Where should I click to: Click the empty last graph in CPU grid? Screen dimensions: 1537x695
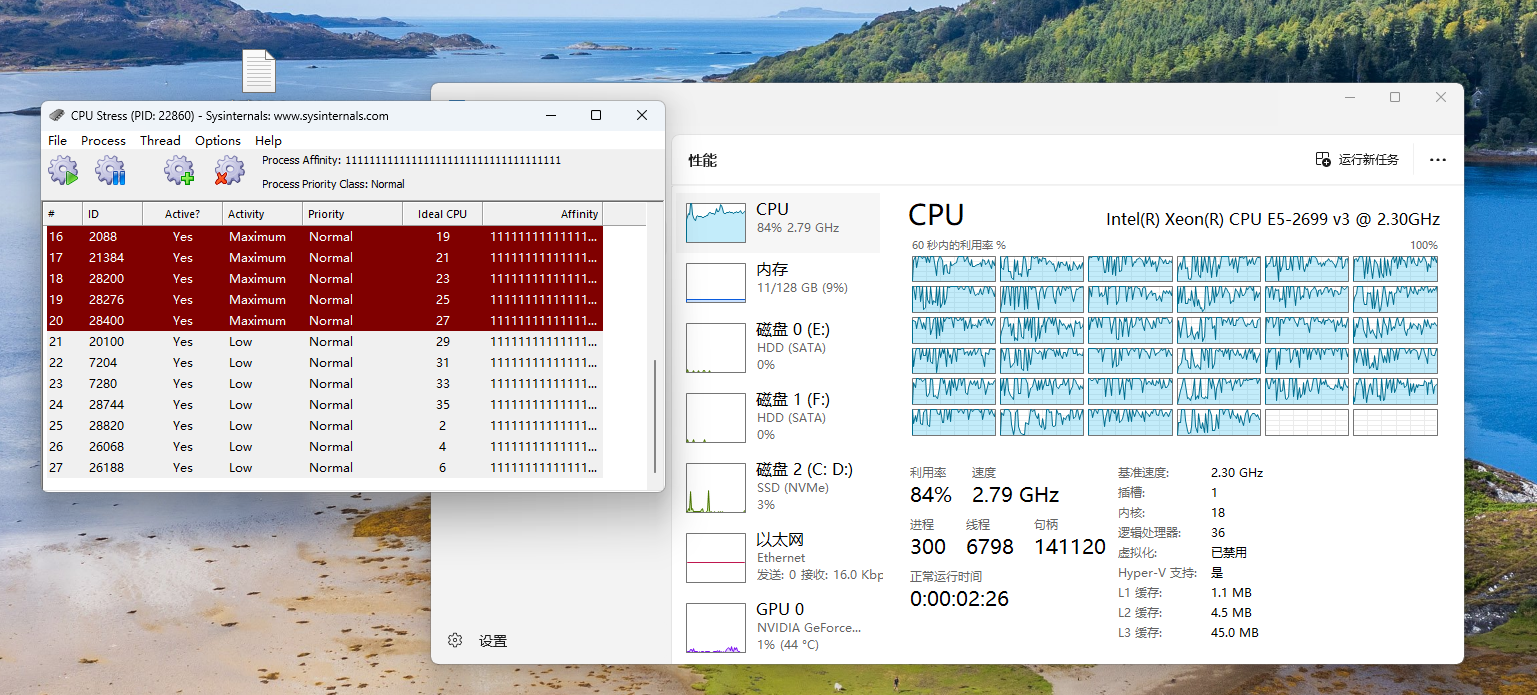[1395, 422]
